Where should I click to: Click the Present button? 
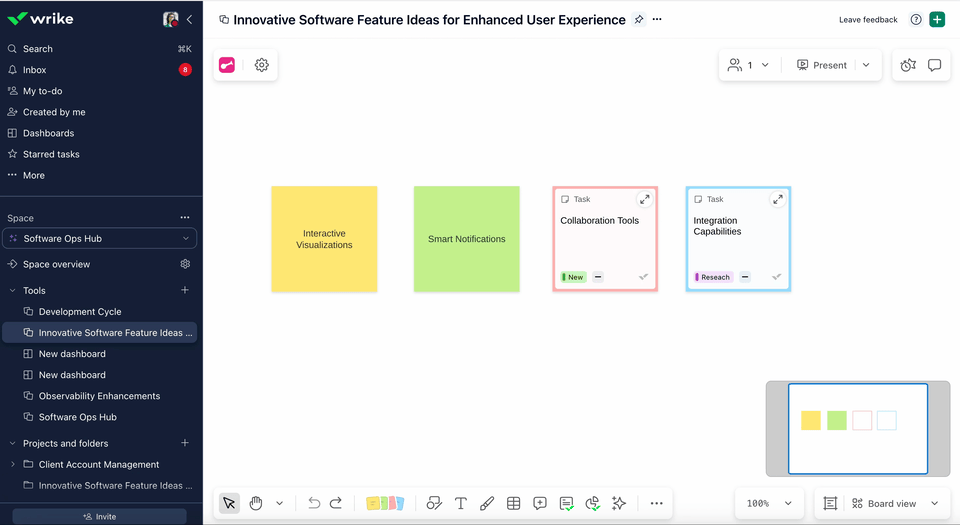tap(821, 65)
